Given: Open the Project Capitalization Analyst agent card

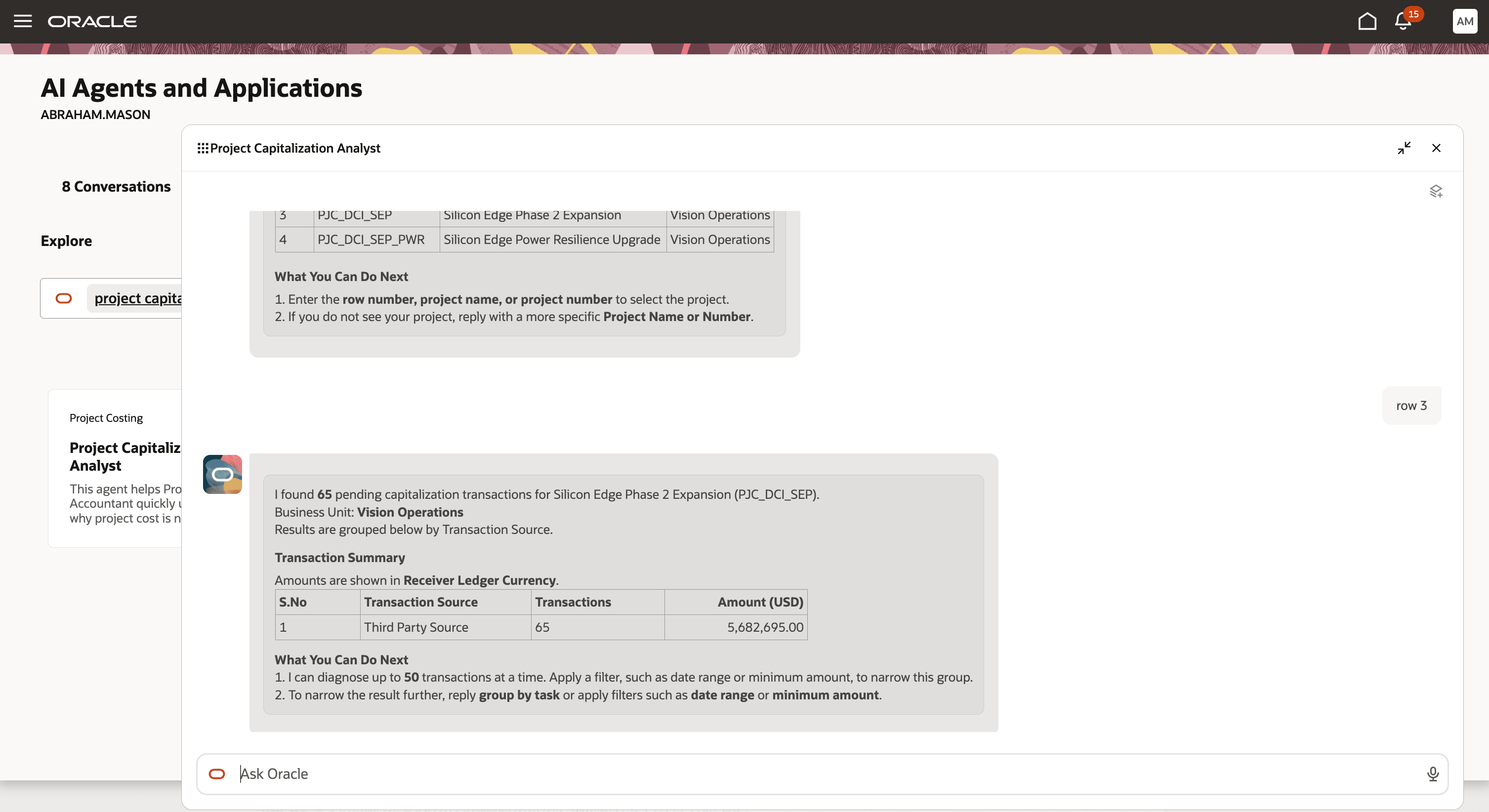Looking at the screenshot, I should [x=115, y=469].
